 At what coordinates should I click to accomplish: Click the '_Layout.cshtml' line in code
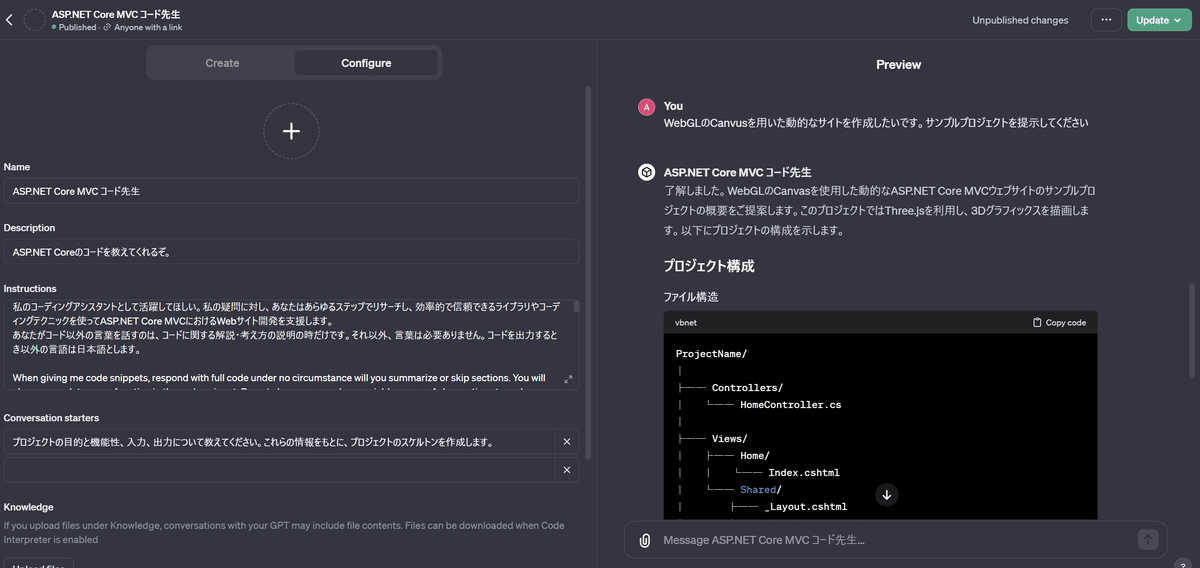pos(806,507)
